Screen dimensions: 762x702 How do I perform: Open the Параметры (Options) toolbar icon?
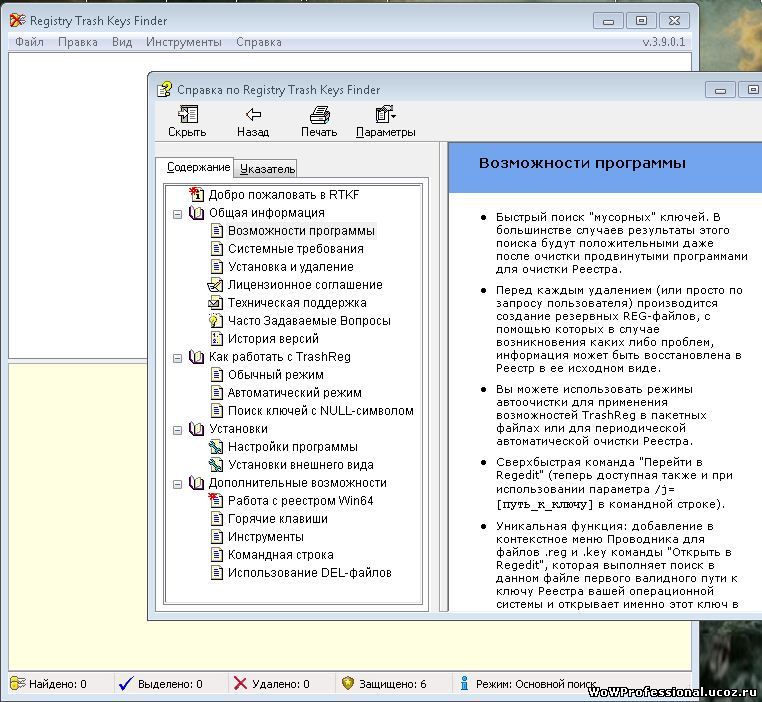tap(386, 115)
